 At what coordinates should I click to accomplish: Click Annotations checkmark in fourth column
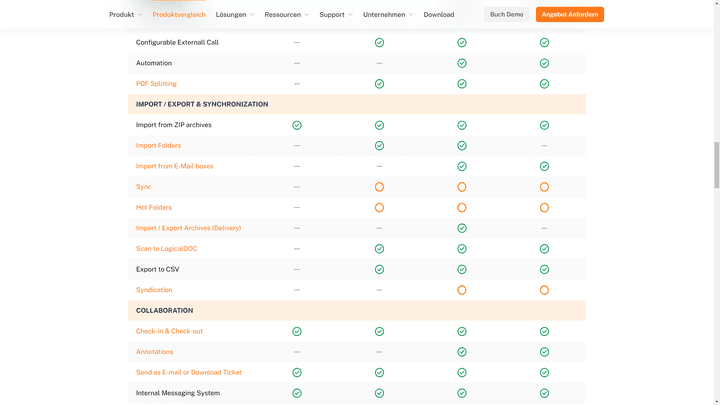(x=544, y=352)
